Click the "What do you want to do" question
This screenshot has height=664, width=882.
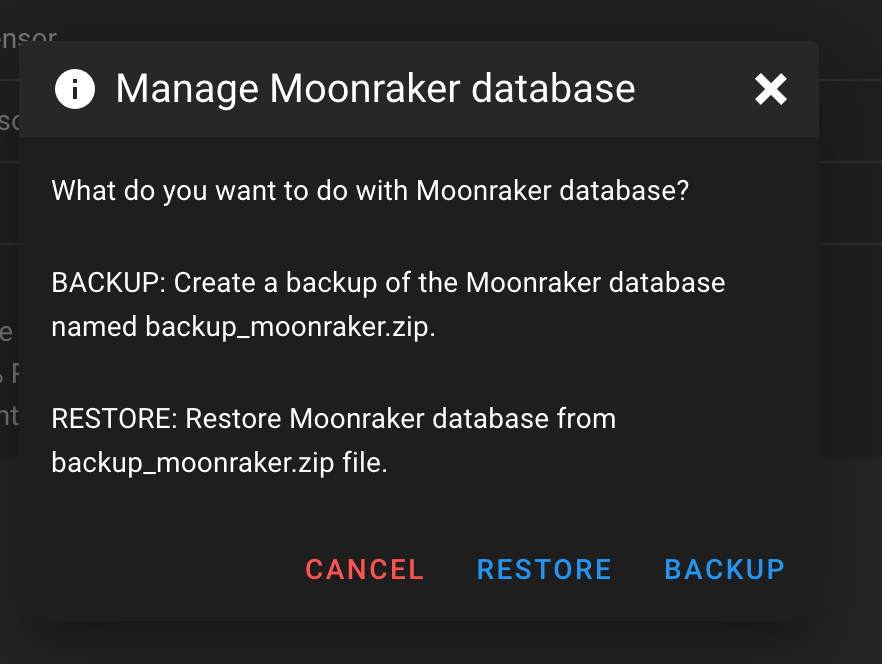[370, 190]
